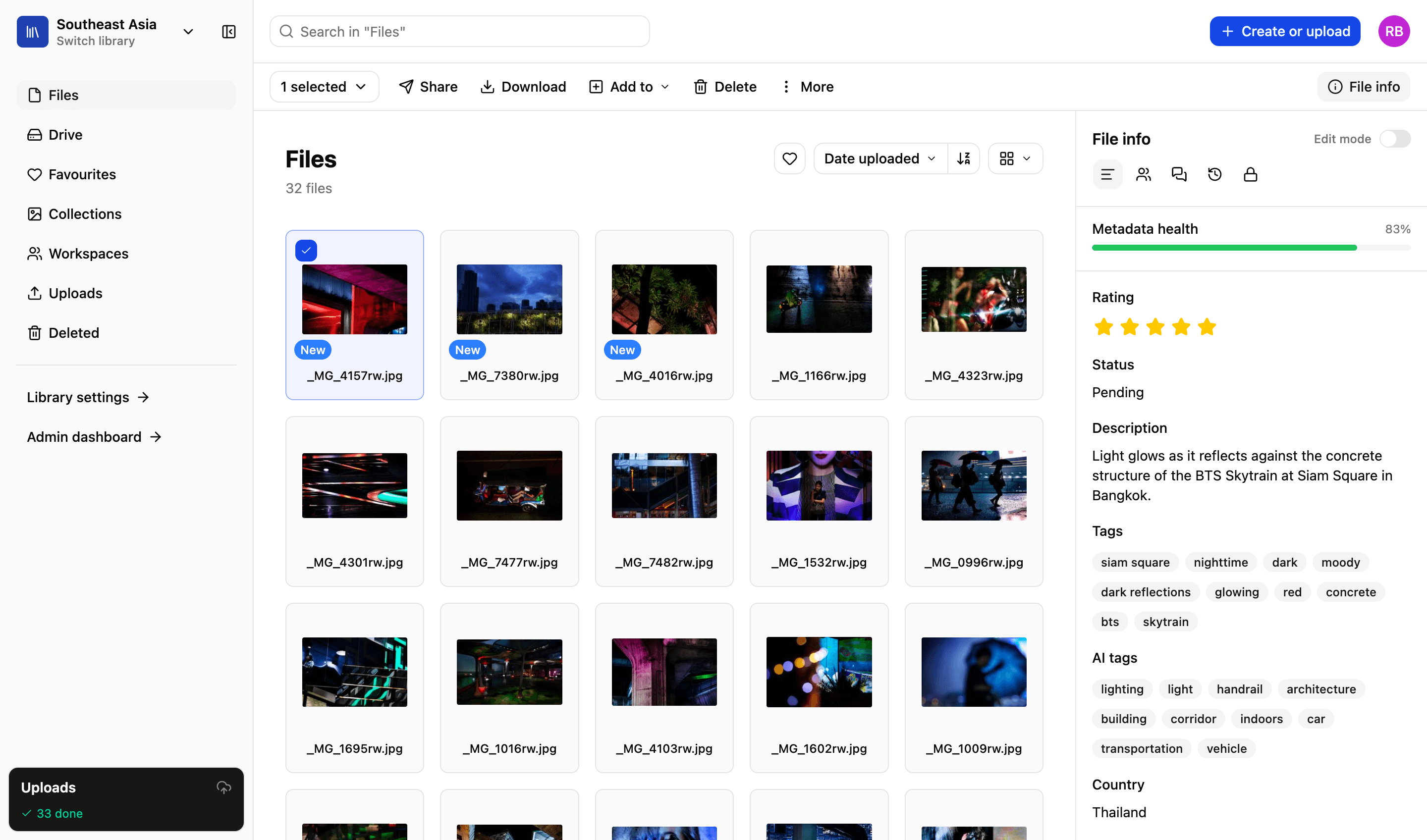Click Create or upload button
The width and height of the screenshot is (1427, 840).
pos(1285,32)
